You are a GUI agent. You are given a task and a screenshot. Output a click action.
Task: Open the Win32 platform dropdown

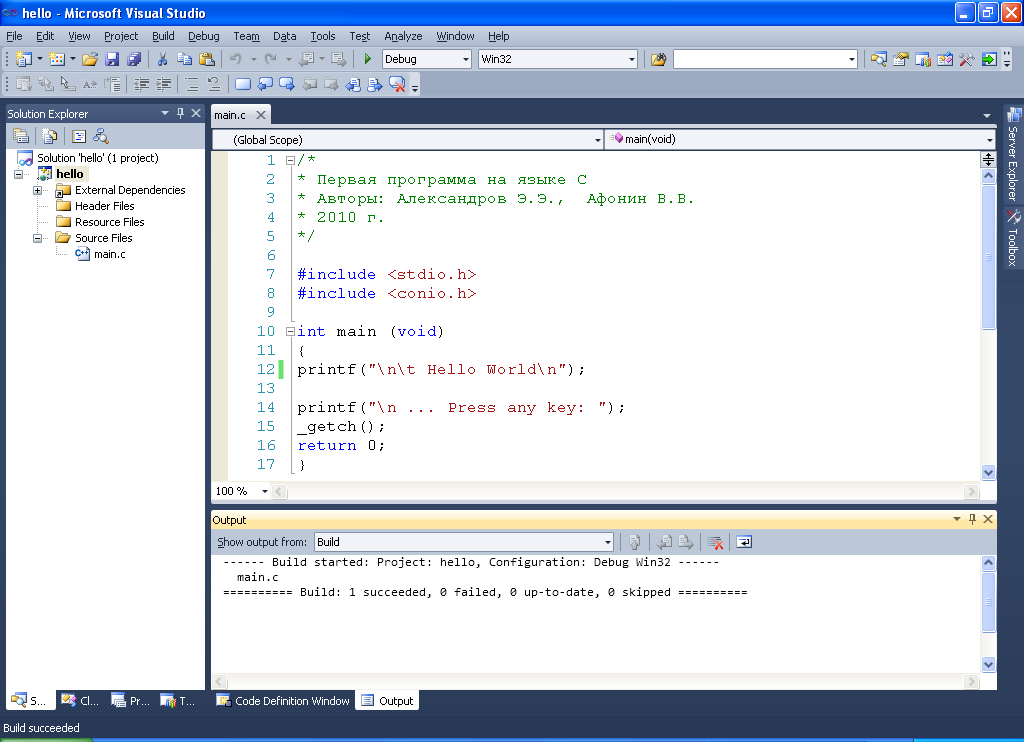tap(632, 59)
